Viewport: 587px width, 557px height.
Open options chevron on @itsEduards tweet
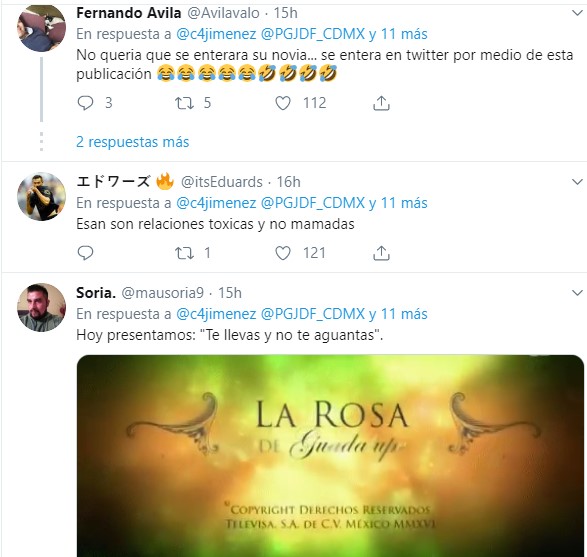point(577,182)
